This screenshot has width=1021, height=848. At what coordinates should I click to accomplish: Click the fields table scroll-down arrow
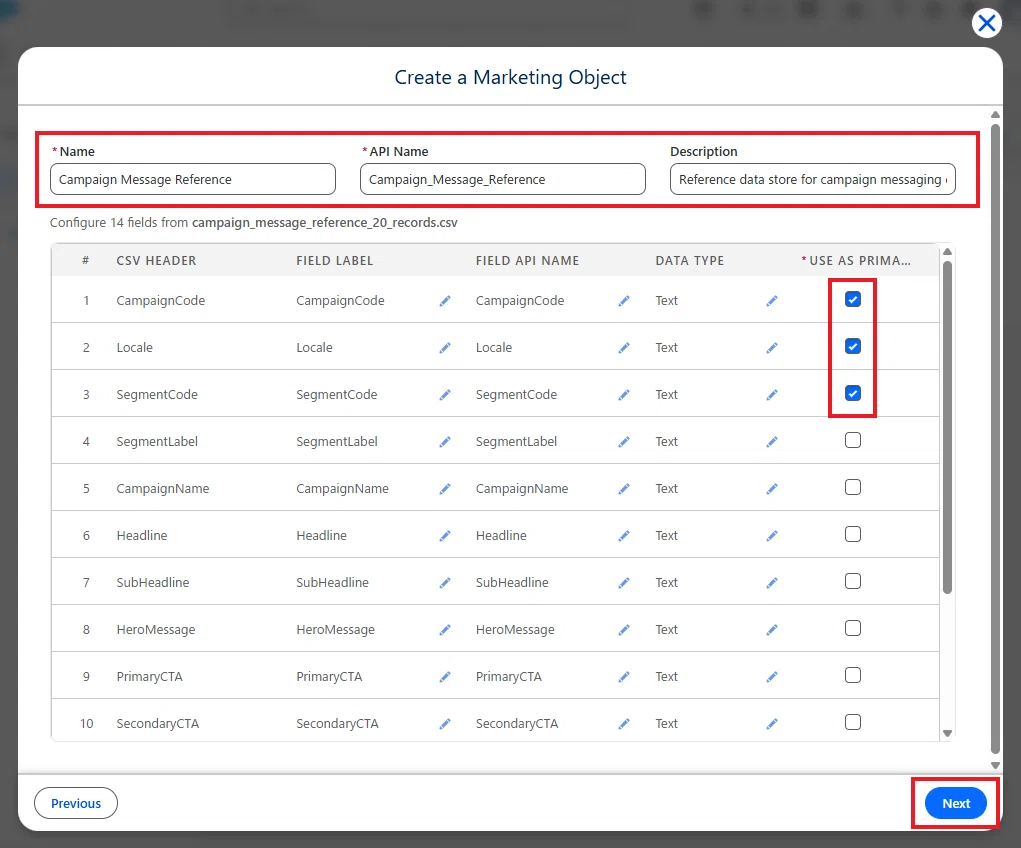[x=947, y=733]
